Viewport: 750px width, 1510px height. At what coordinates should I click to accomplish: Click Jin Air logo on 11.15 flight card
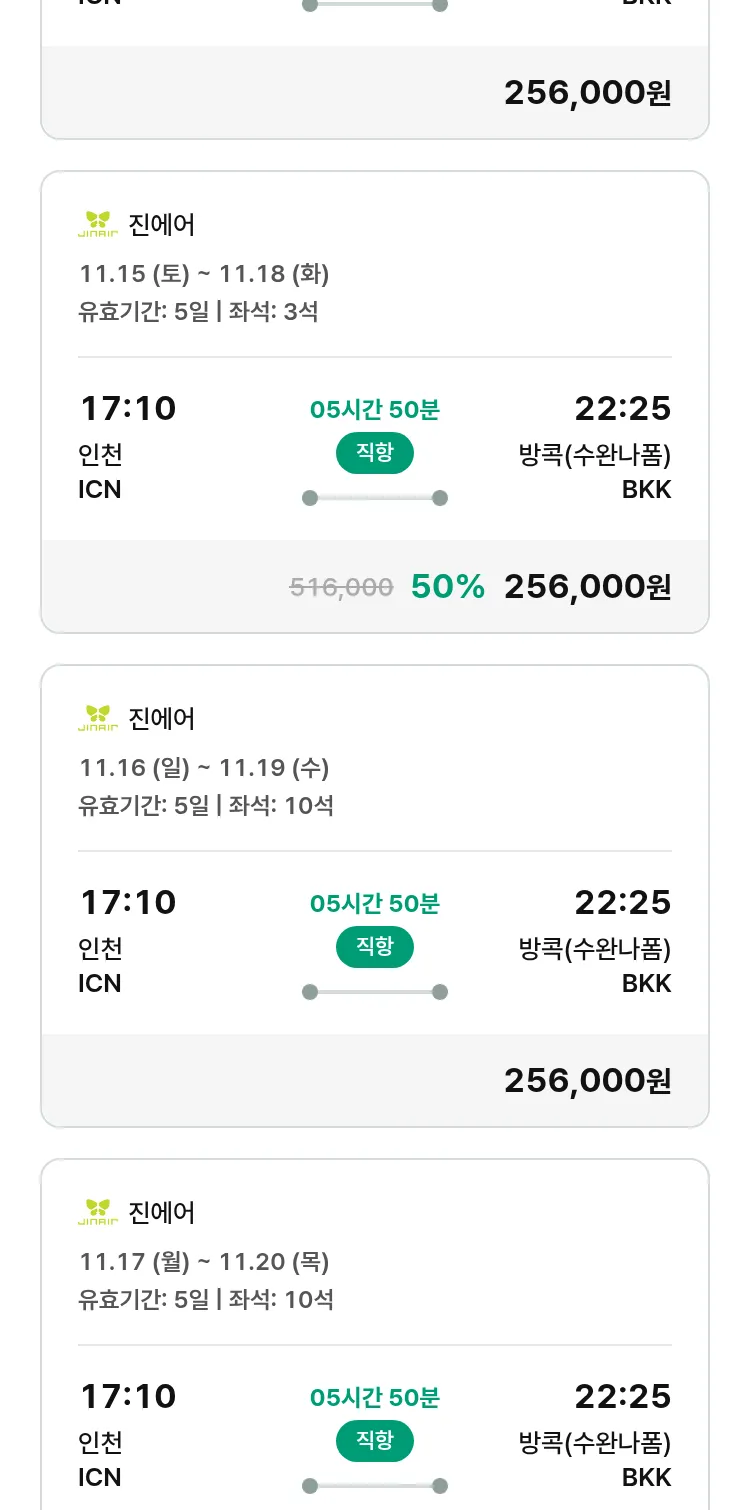(x=98, y=224)
